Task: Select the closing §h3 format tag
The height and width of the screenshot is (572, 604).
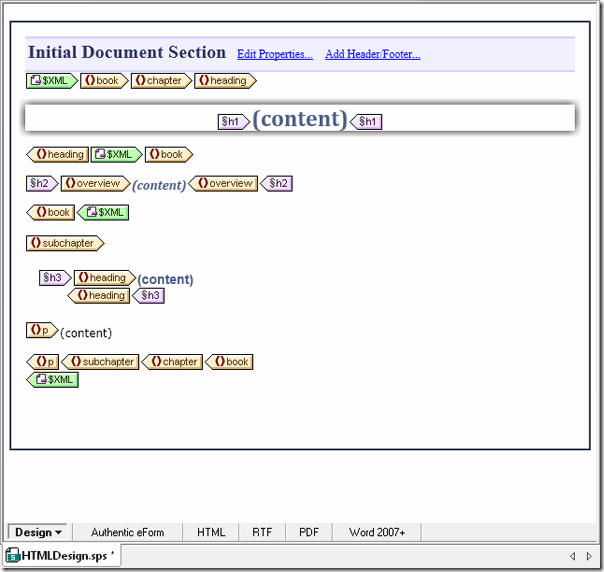Action: pyautogui.click(x=148, y=295)
